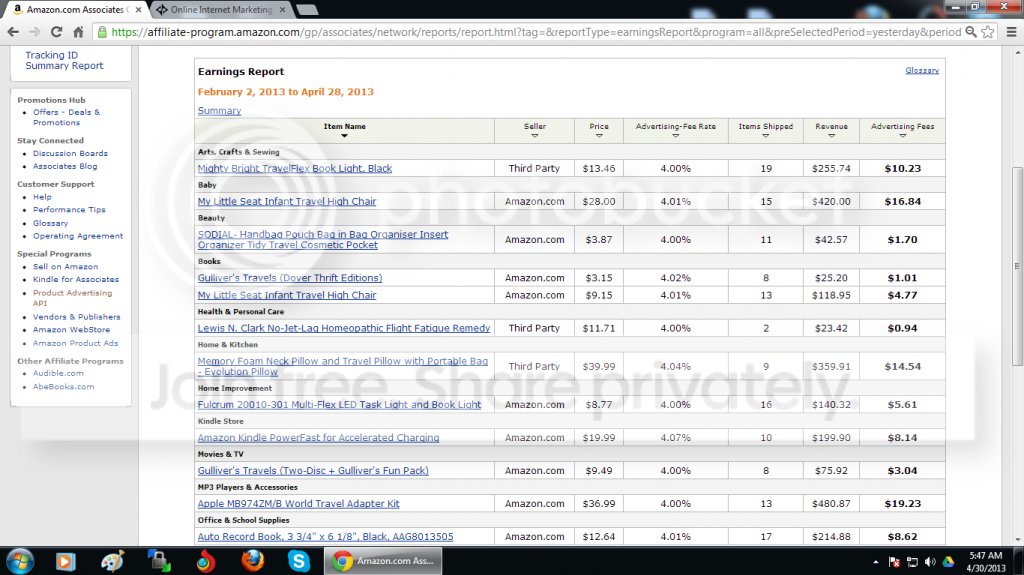The height and width of the screenshot is (575, 1024).
Task: Open the Help link under Customer Support
Action: coord(42,197)
